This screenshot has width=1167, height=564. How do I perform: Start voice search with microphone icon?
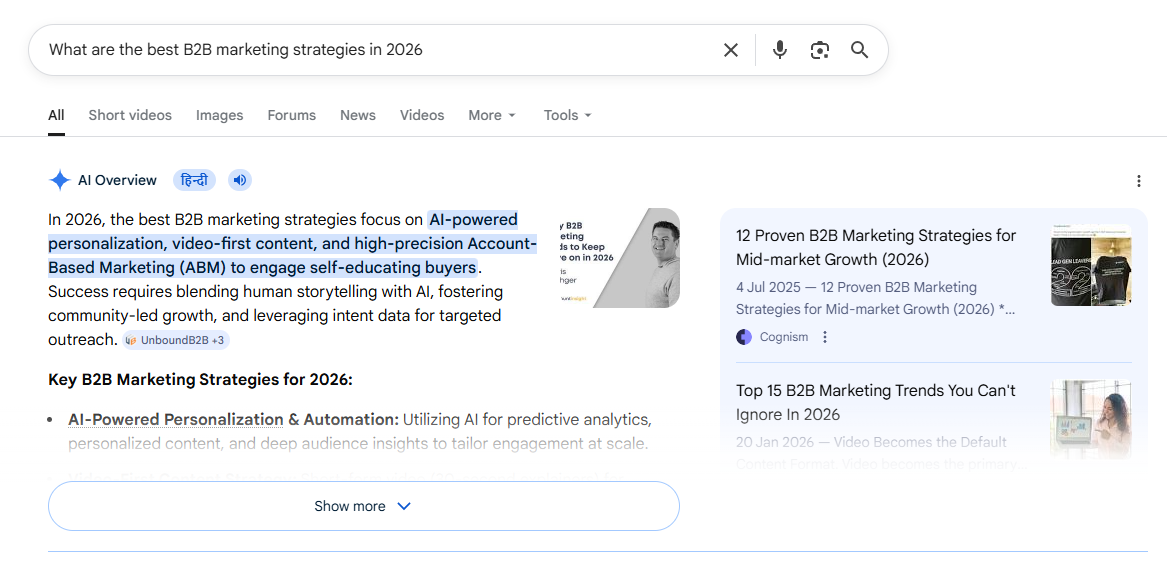[x=780, y=50]
